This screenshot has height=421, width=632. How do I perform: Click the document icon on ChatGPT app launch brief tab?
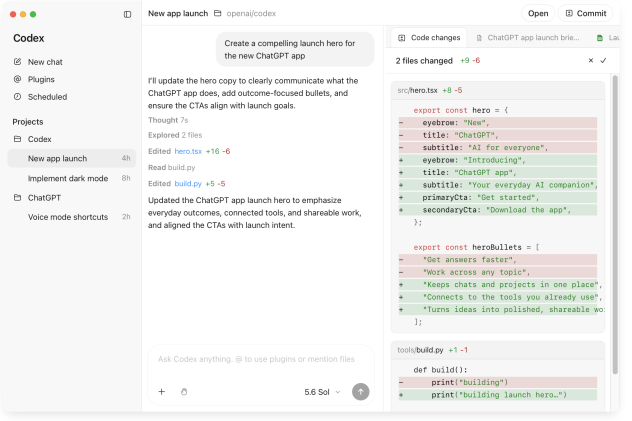tap(479, 38)
